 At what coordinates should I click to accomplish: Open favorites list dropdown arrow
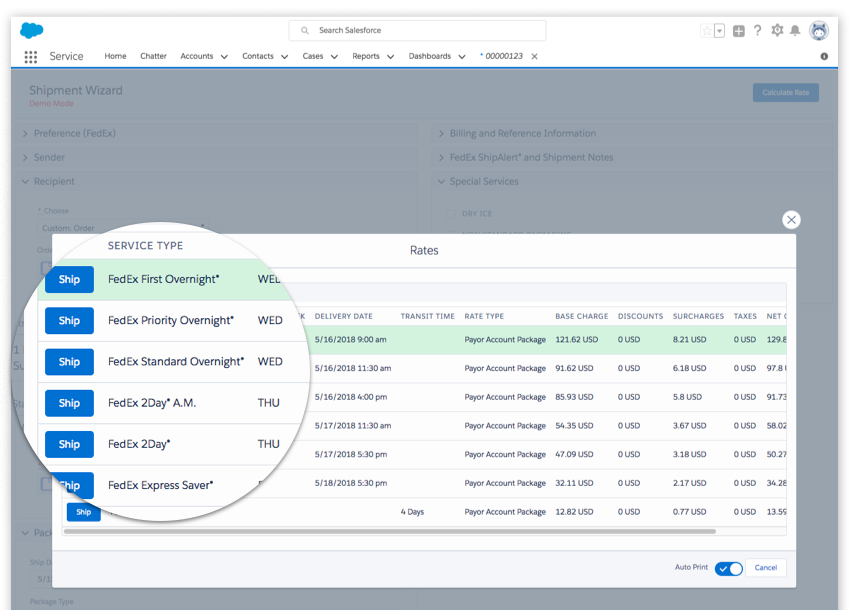[720, 31]
